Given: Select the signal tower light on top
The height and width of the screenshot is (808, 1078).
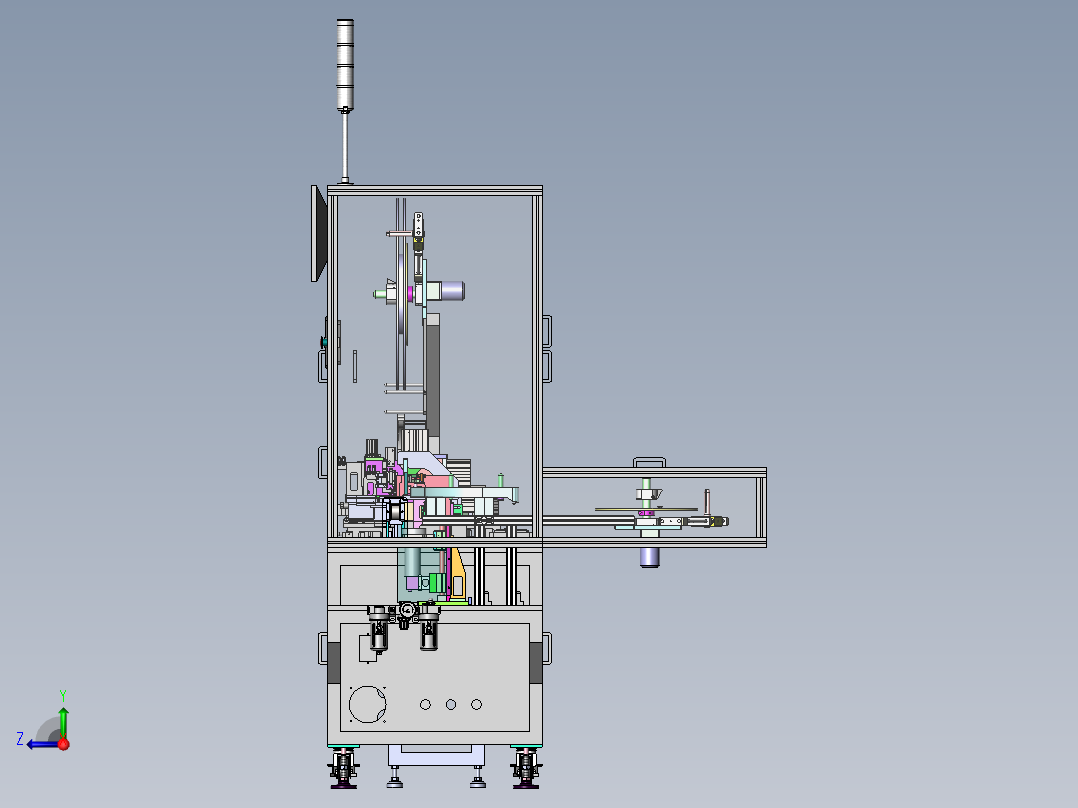Looking at the screenshot, I should pyautogui.click(x=345, y=65).
